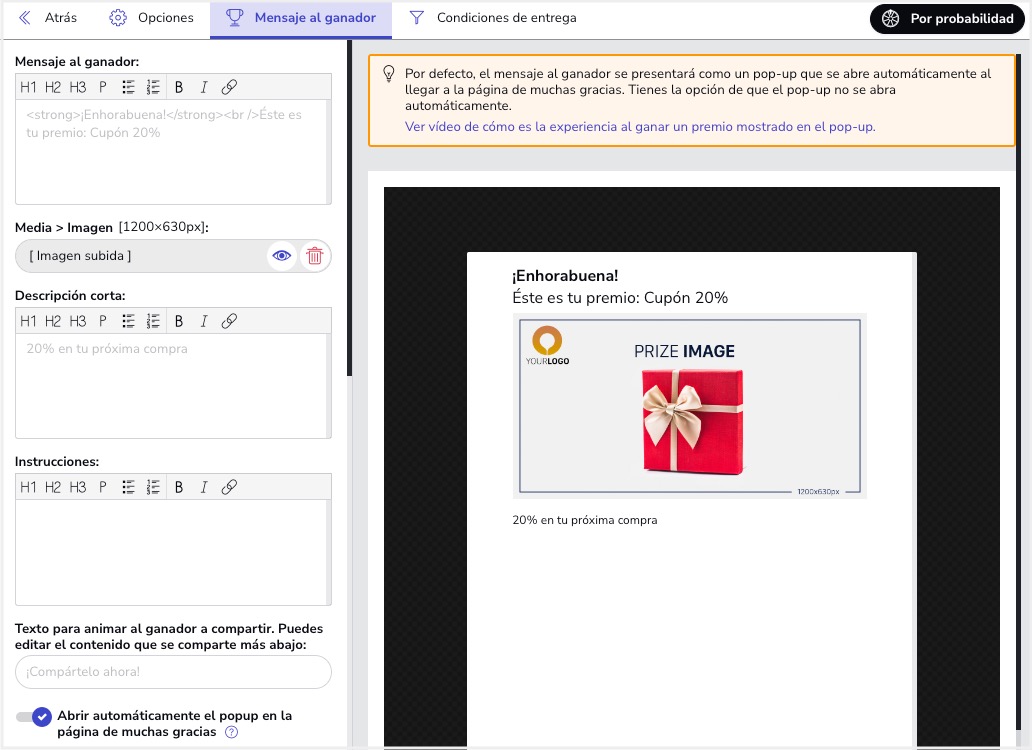Add numbered list in Instrucciones editor
Image resolution: width=1032 pixels, height=750 pixels.
(x=153, y=487)
